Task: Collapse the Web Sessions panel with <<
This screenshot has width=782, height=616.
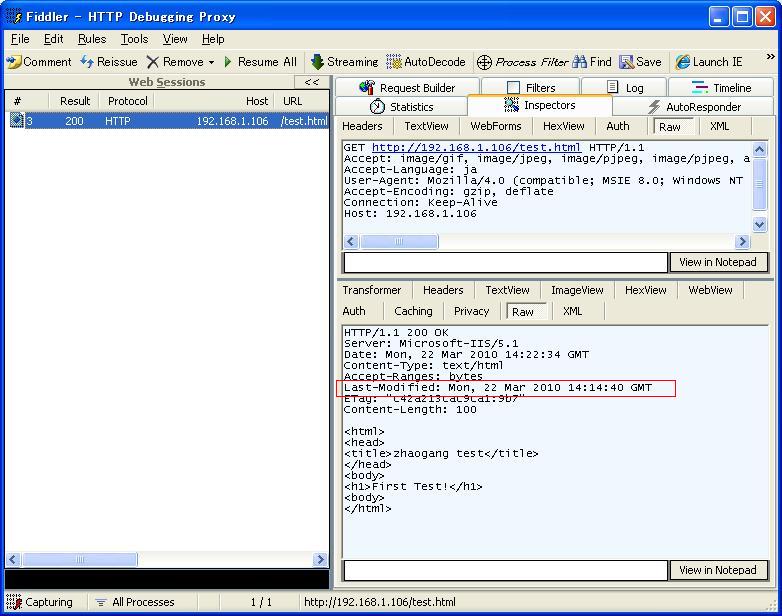Action: (x=312, y=82)
